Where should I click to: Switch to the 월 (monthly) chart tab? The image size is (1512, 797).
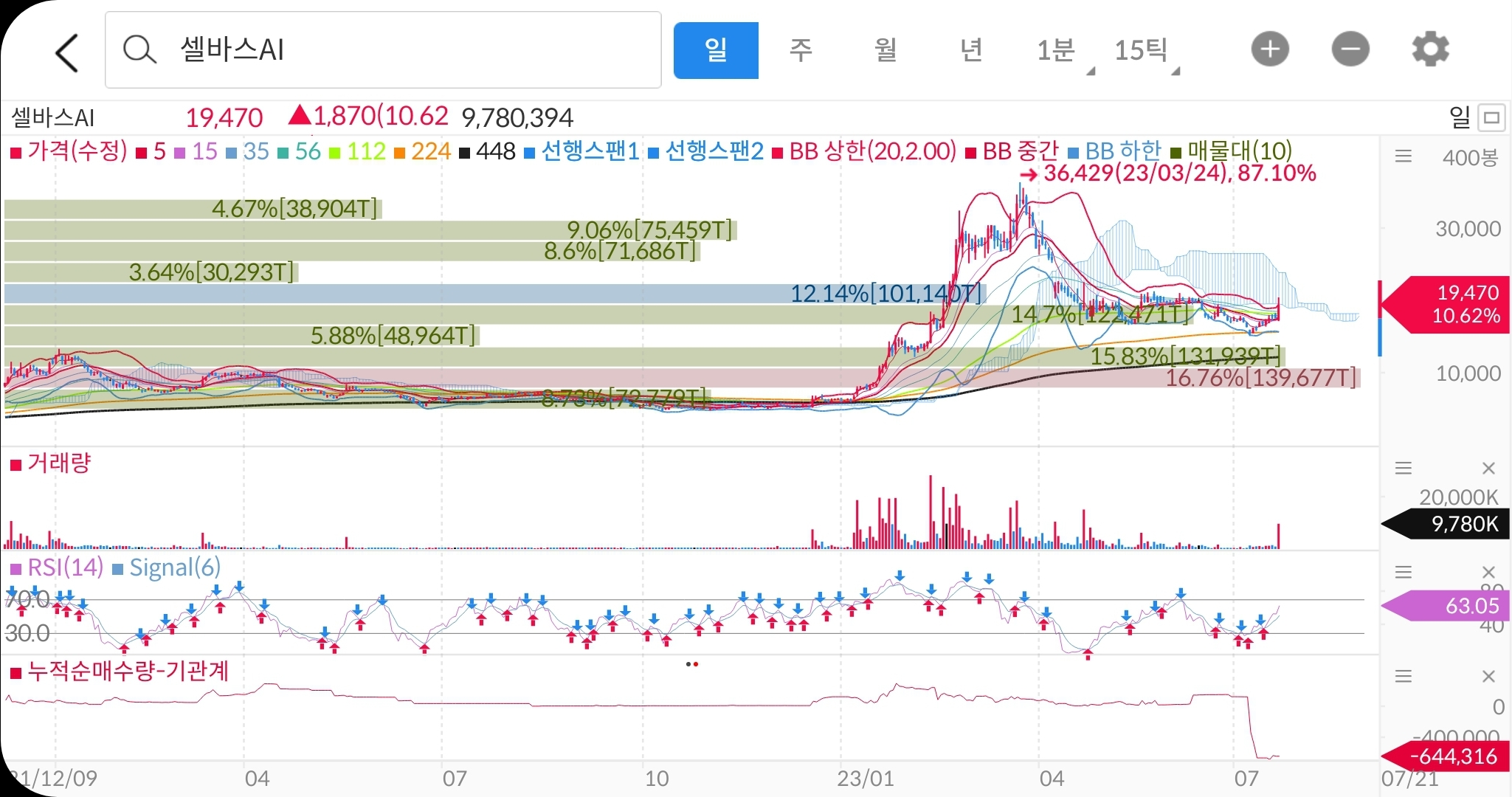[x=886, y=50]
